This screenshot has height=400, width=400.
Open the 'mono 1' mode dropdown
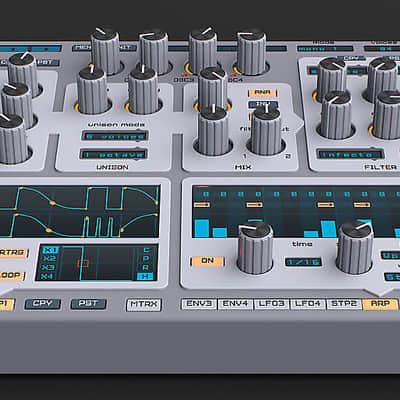(325, 49)
